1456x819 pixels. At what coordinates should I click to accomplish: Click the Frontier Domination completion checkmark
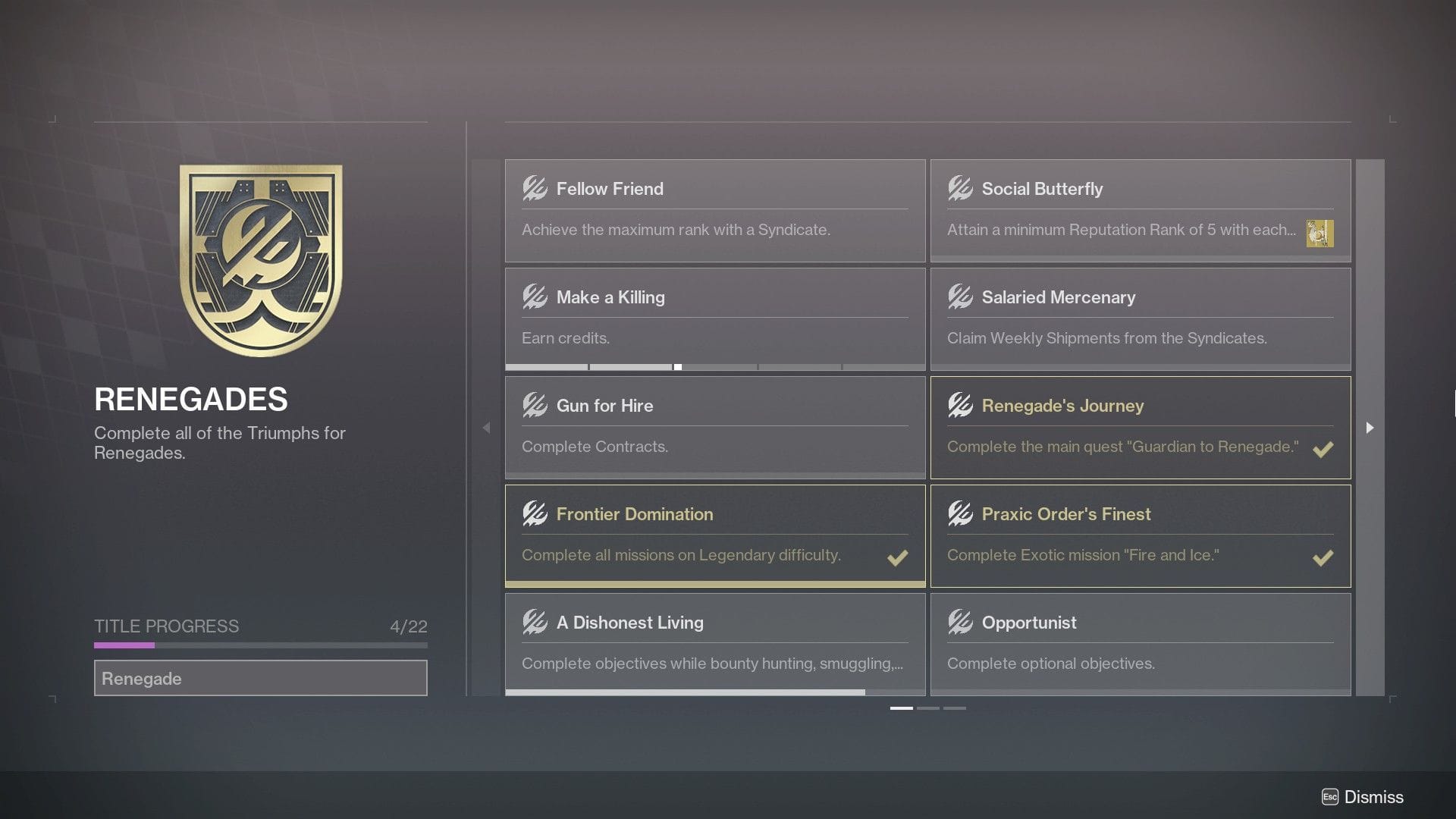click(x=898, y=558)
